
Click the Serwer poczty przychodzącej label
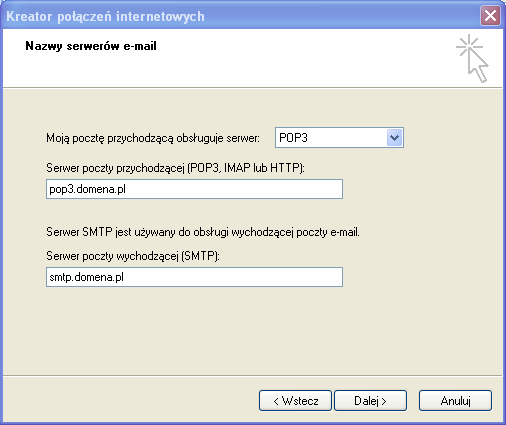coord(175,168)
